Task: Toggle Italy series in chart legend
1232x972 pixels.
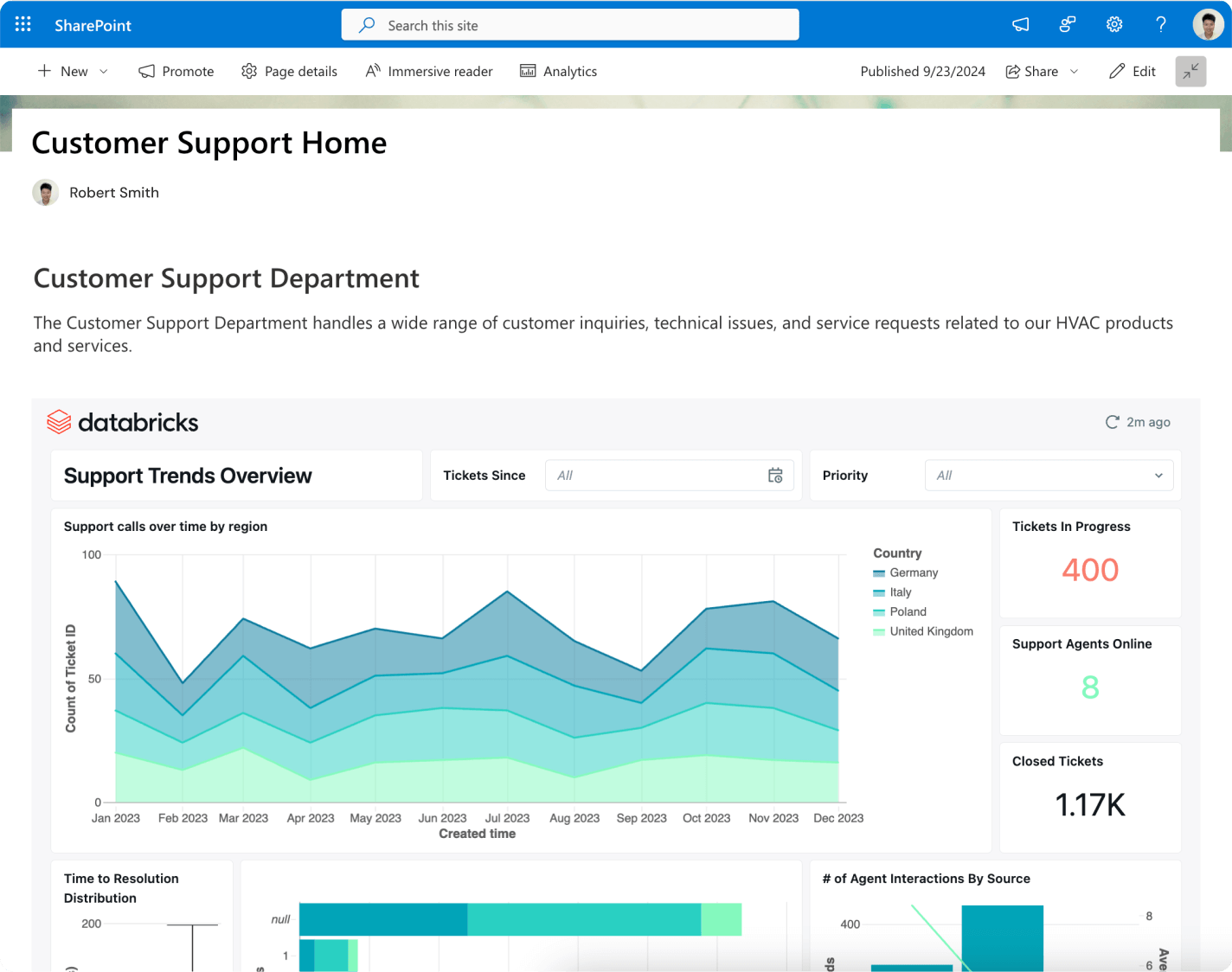Action: click(x=900, y=592)
